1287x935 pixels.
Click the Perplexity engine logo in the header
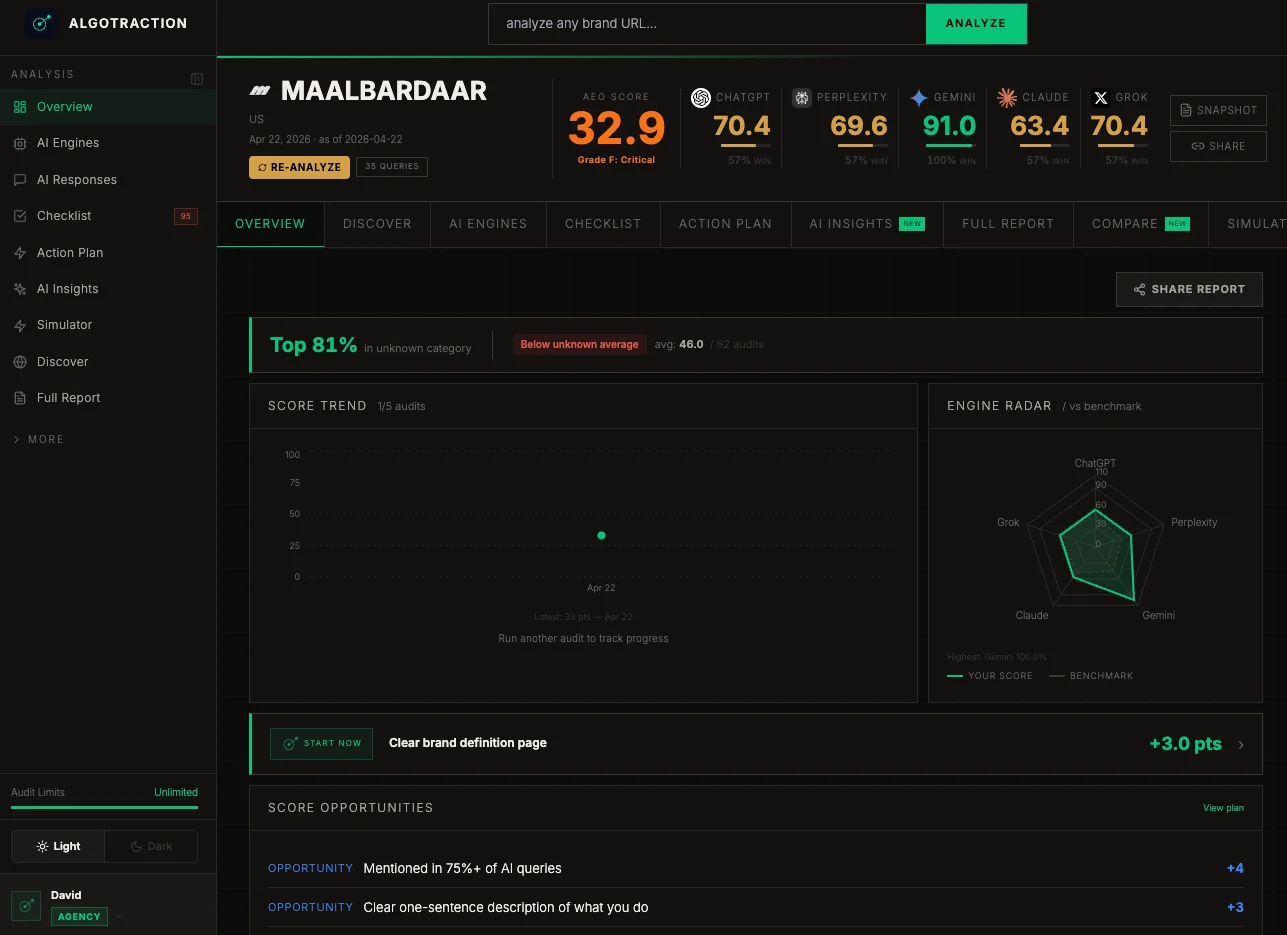(802, 98)
